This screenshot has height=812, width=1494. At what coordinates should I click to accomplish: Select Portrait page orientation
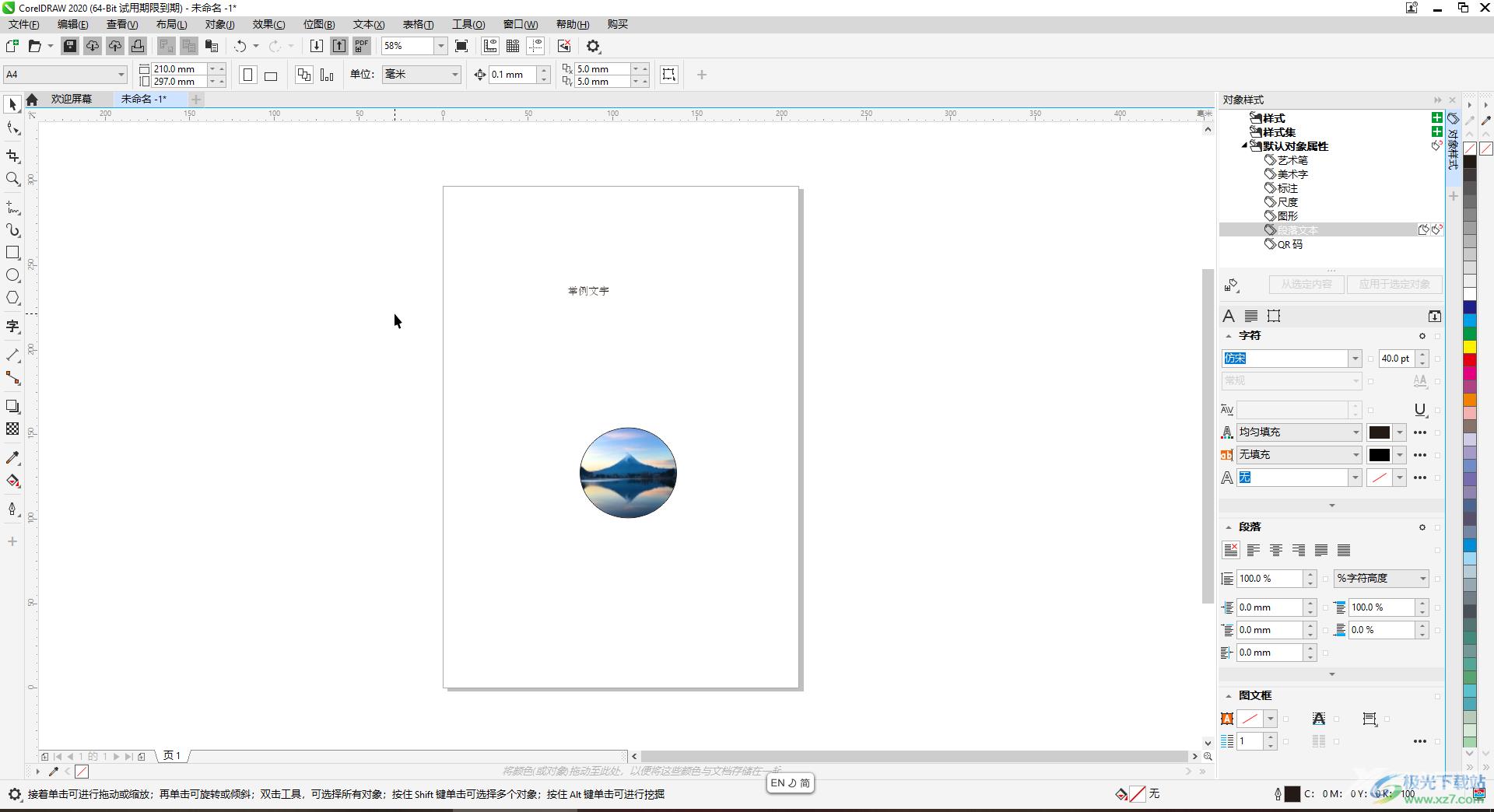[248, 75]
